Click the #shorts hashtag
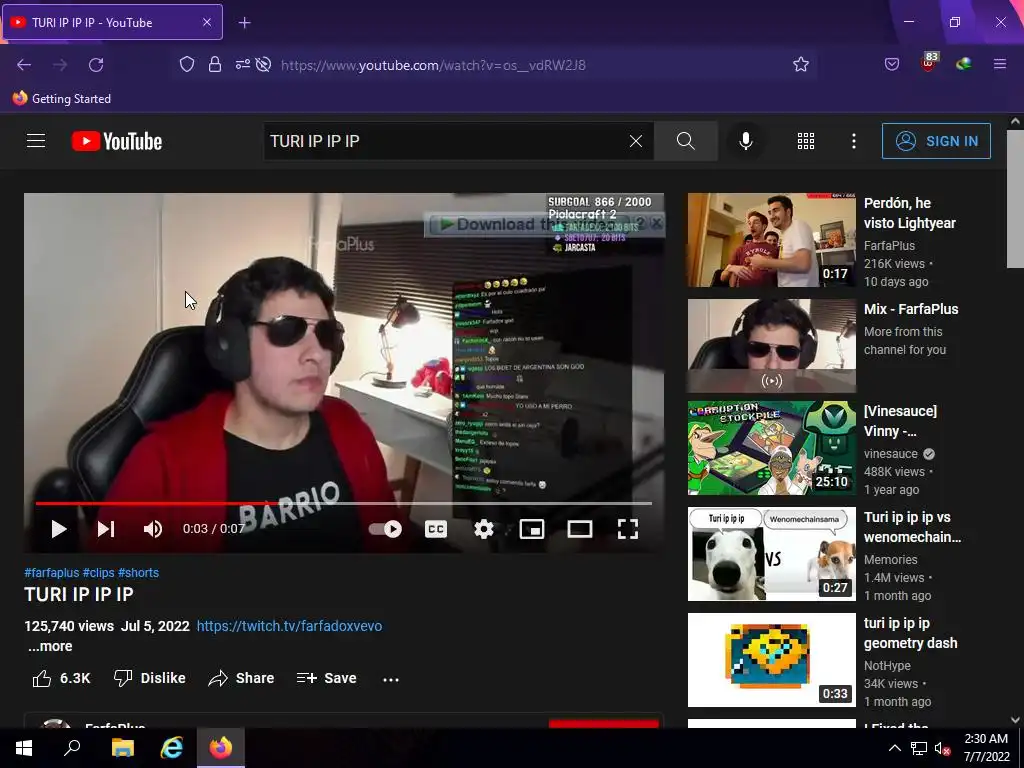This screenshot has height=768, width=1024. 138,573
